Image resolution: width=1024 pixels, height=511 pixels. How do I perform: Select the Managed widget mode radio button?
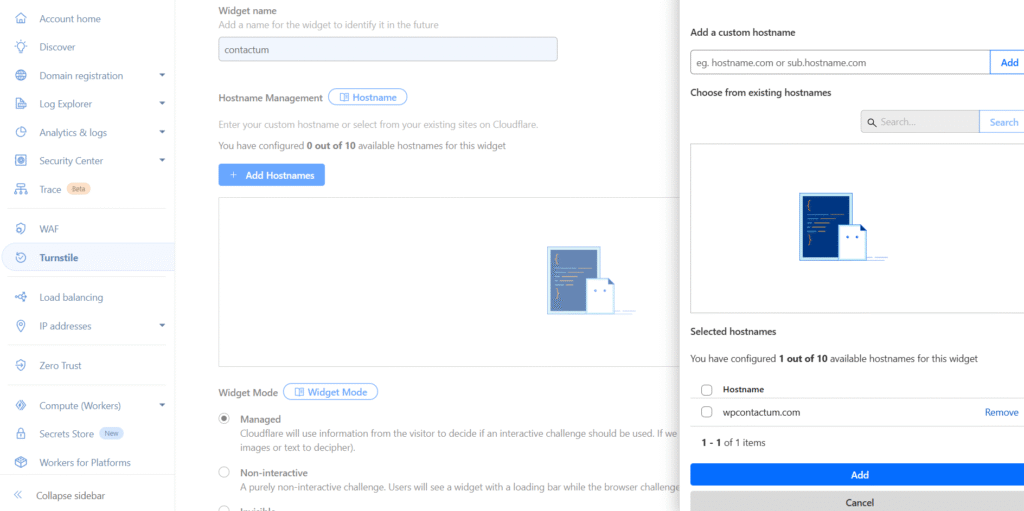click(x=224, y=419)
